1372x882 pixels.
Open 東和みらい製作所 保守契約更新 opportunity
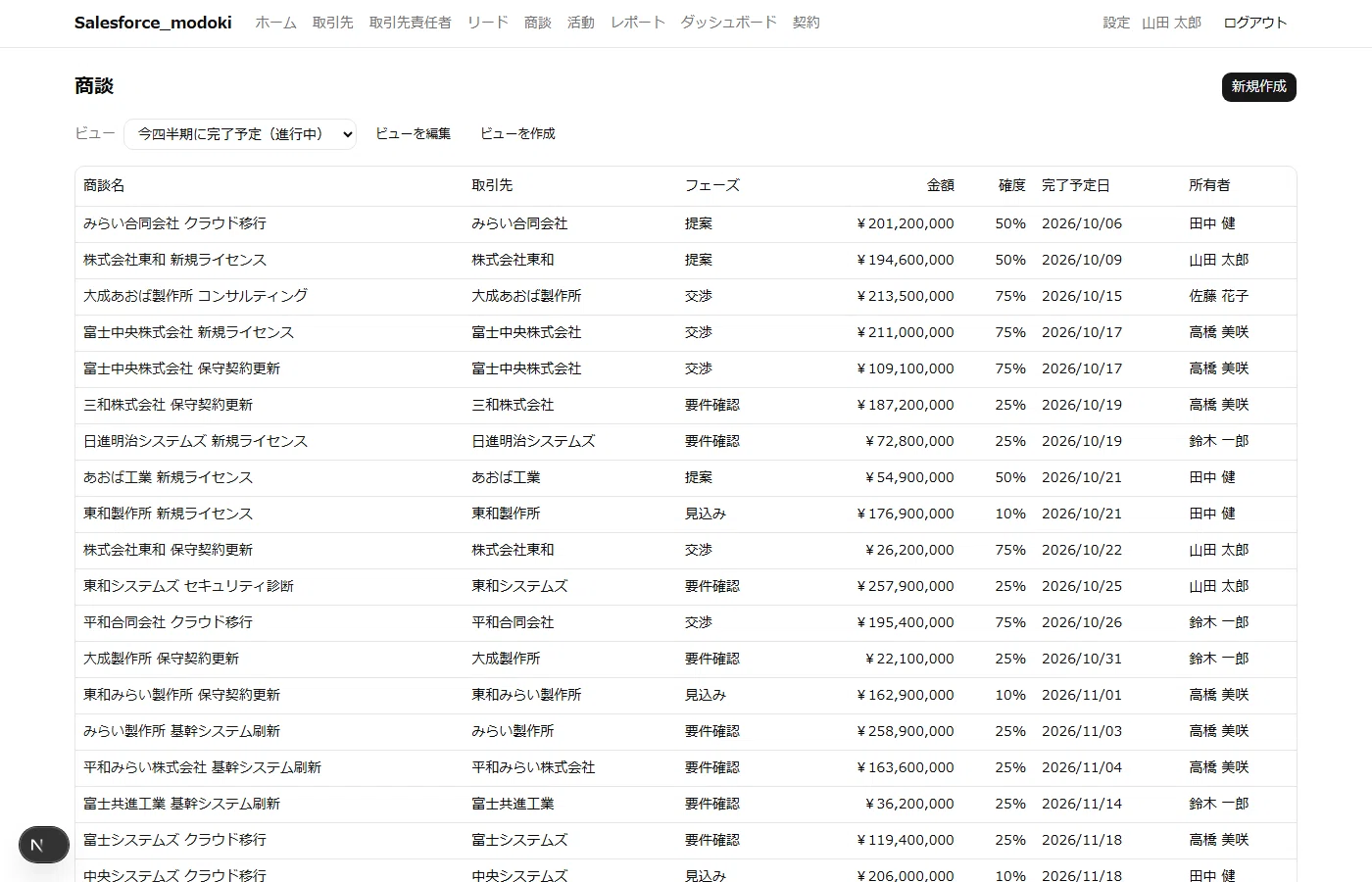click(181, 695)
